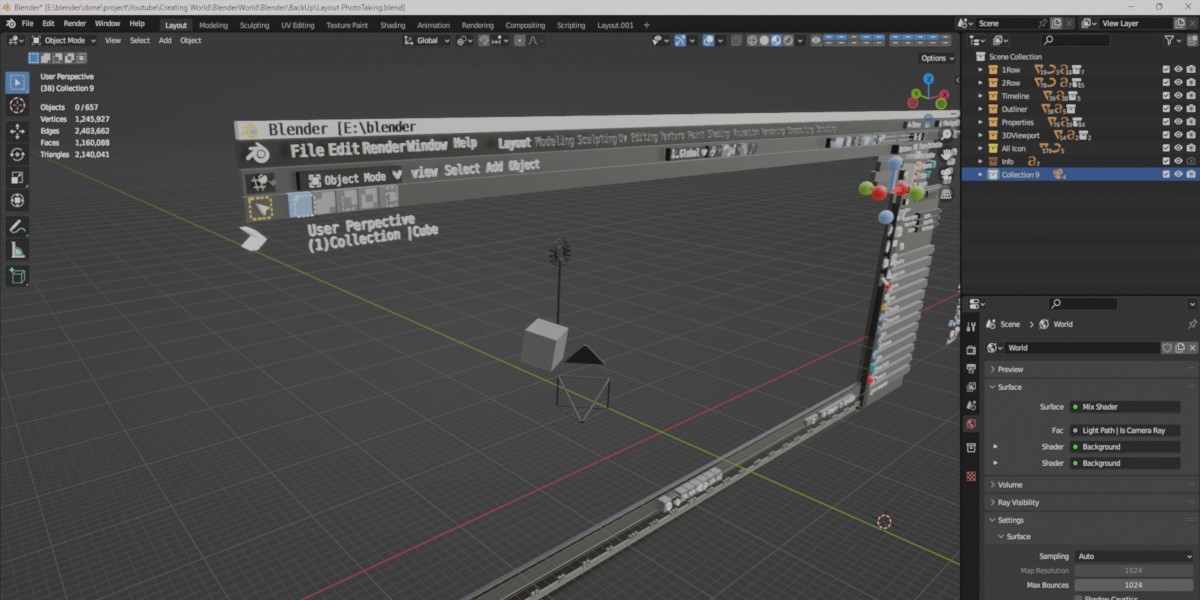Disable camera render visibility for 1Row collection
This screenshot has width=1200, height=600.
coord(1189,69)
